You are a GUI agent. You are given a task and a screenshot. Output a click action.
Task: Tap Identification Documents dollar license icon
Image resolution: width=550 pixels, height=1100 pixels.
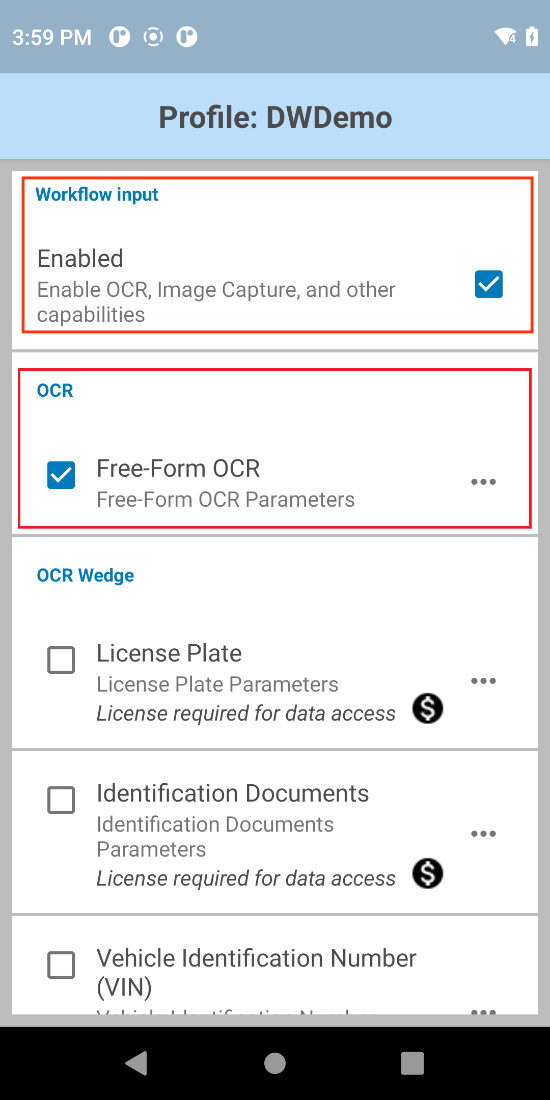pos(427,873)
